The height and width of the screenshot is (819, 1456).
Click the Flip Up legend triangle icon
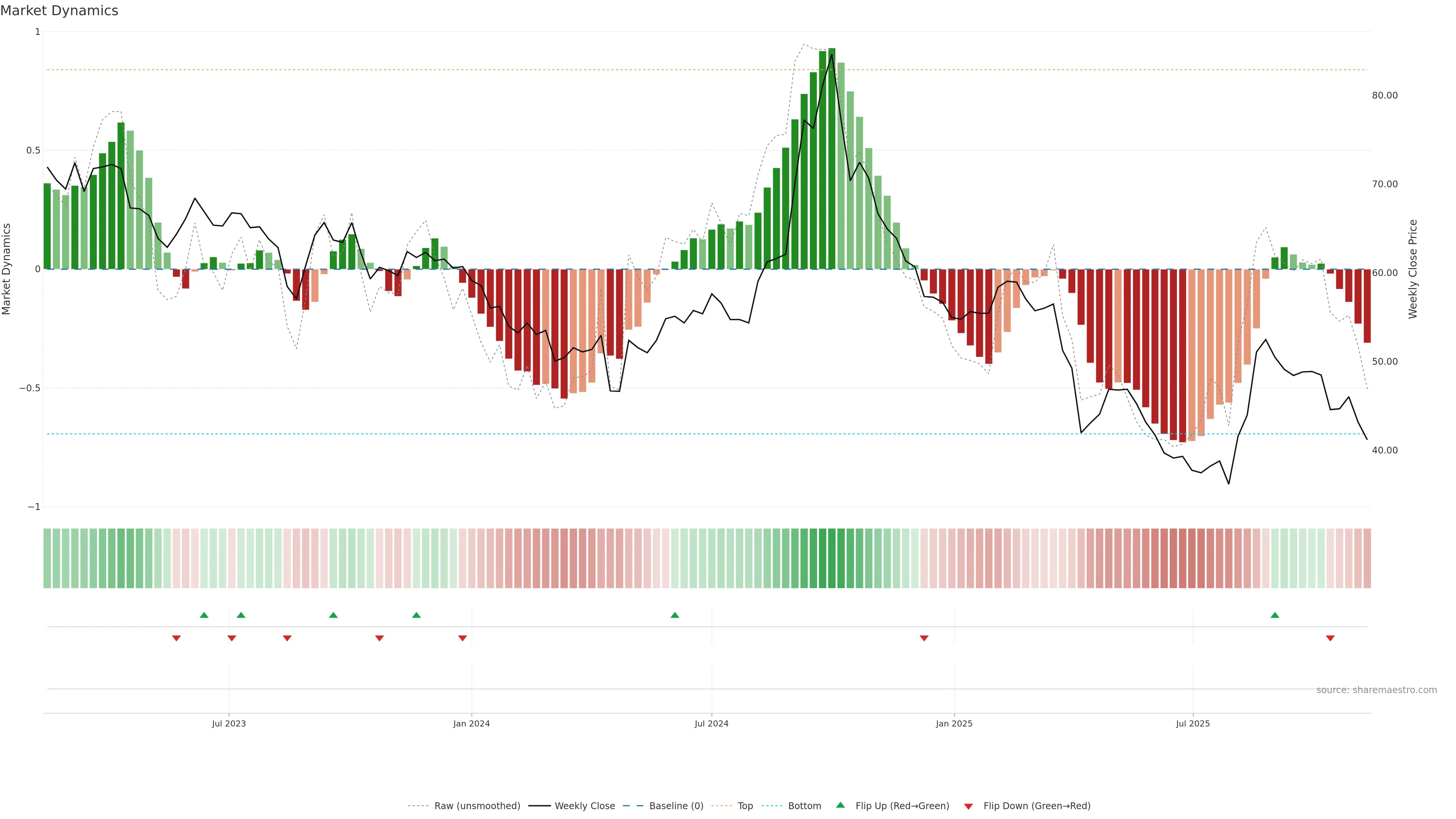pyautogui.click(x=841, y=805)
